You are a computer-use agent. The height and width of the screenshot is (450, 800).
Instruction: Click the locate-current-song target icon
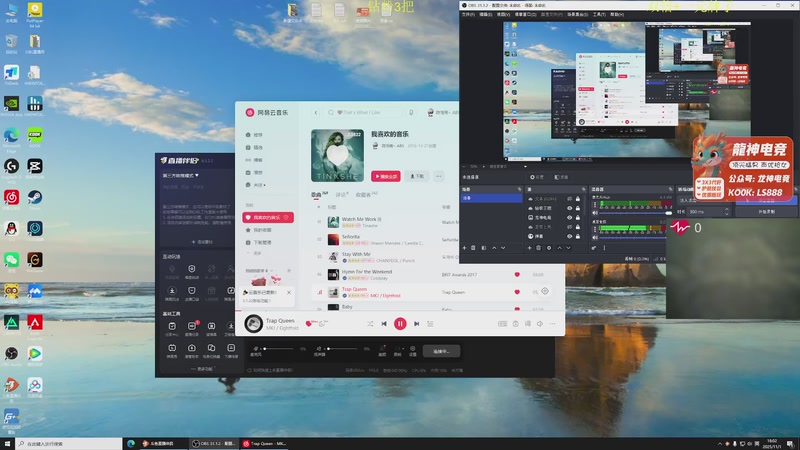[x=545, y=291]
